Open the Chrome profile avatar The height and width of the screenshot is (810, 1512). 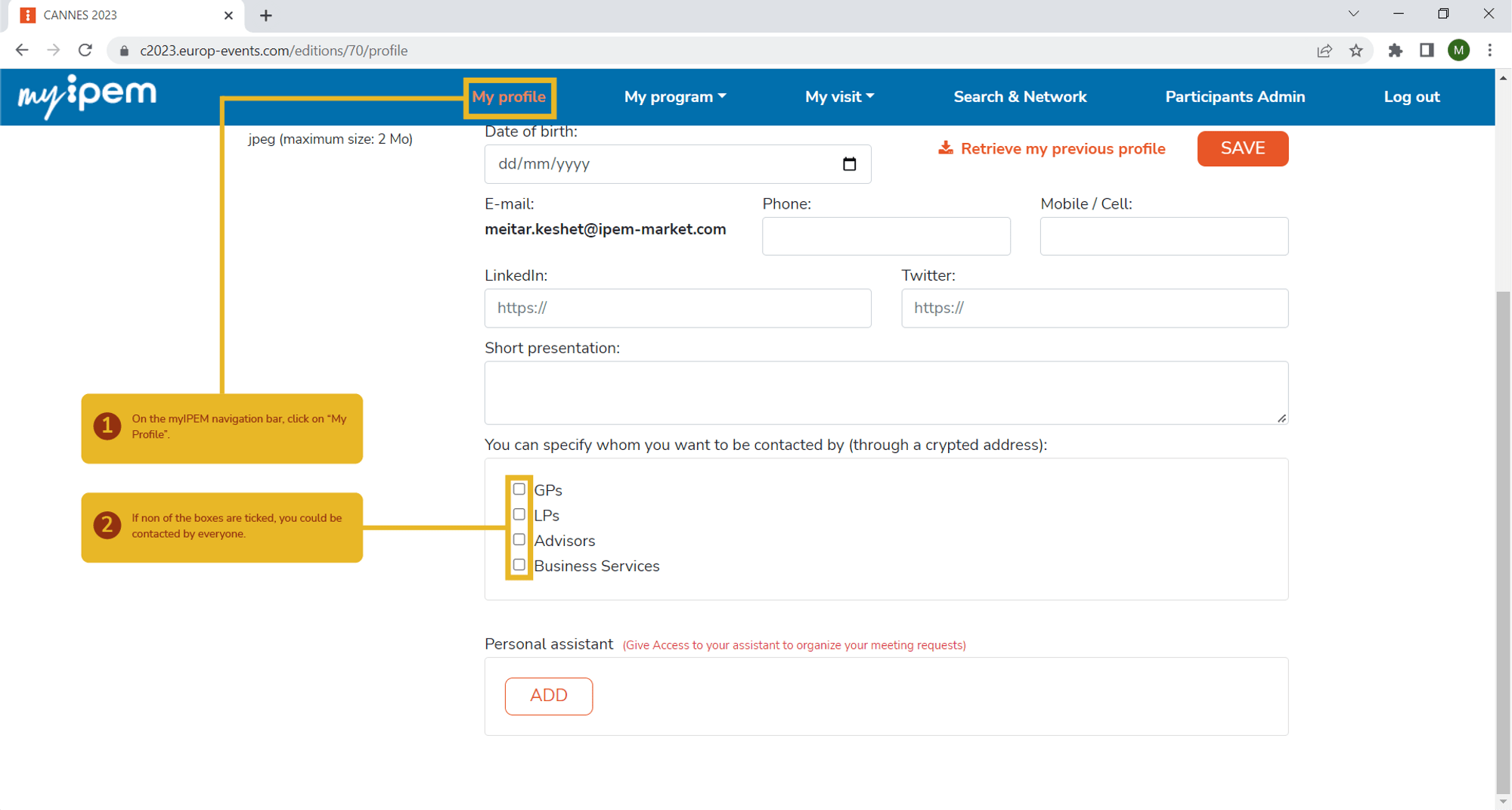pos(1458,51)
